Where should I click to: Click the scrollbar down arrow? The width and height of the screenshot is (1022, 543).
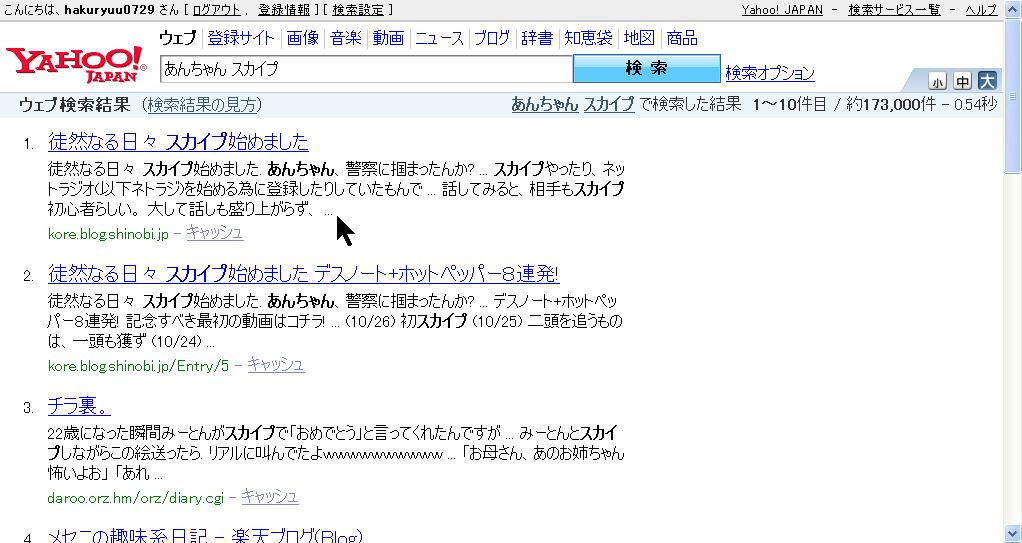(1012, 532)
